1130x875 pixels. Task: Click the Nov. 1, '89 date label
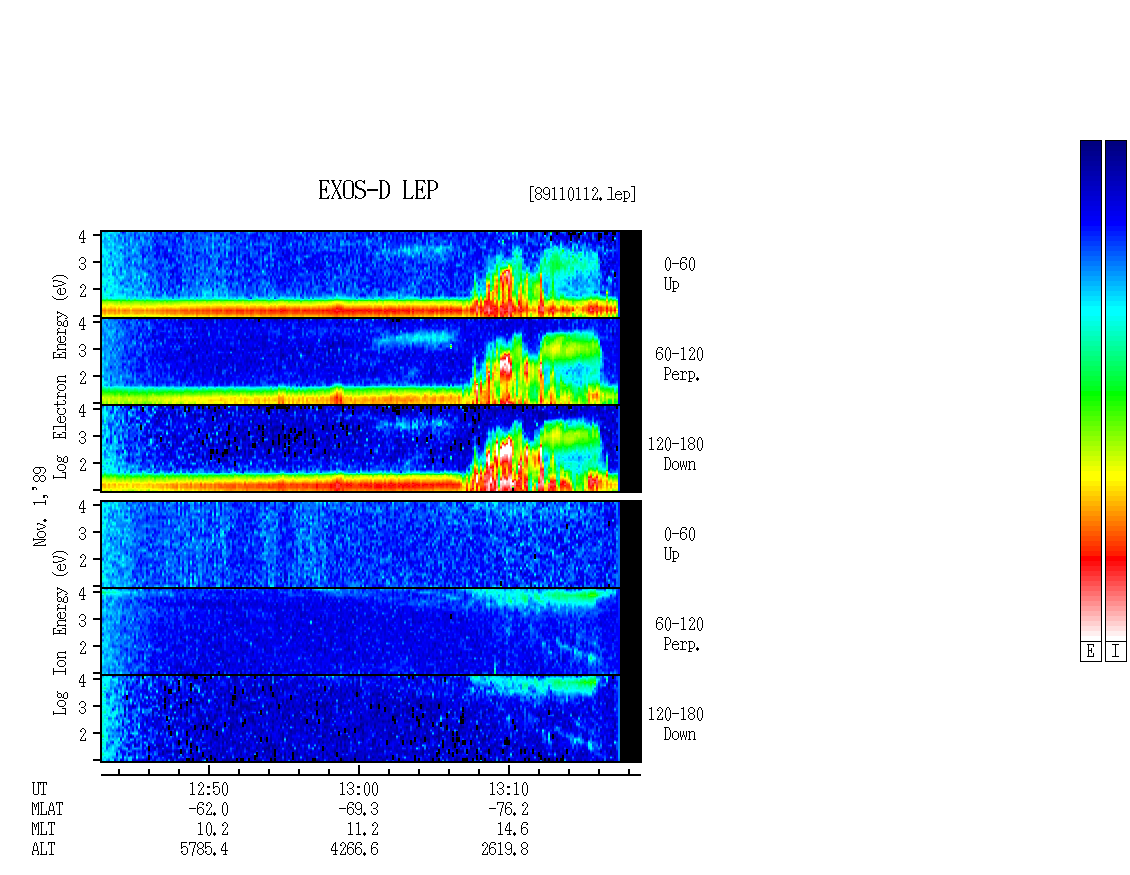[x=40, y=506]
